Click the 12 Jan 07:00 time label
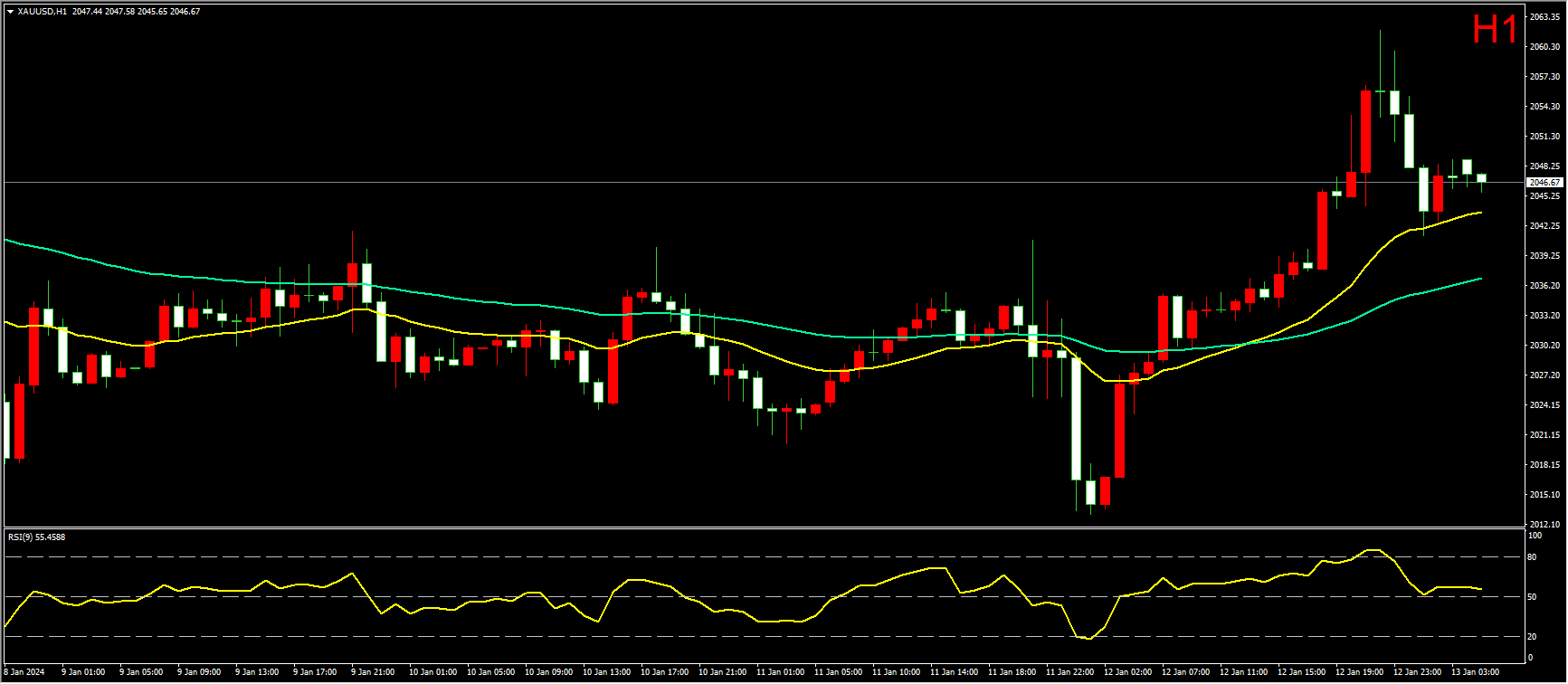 (x=1185, y=672)
